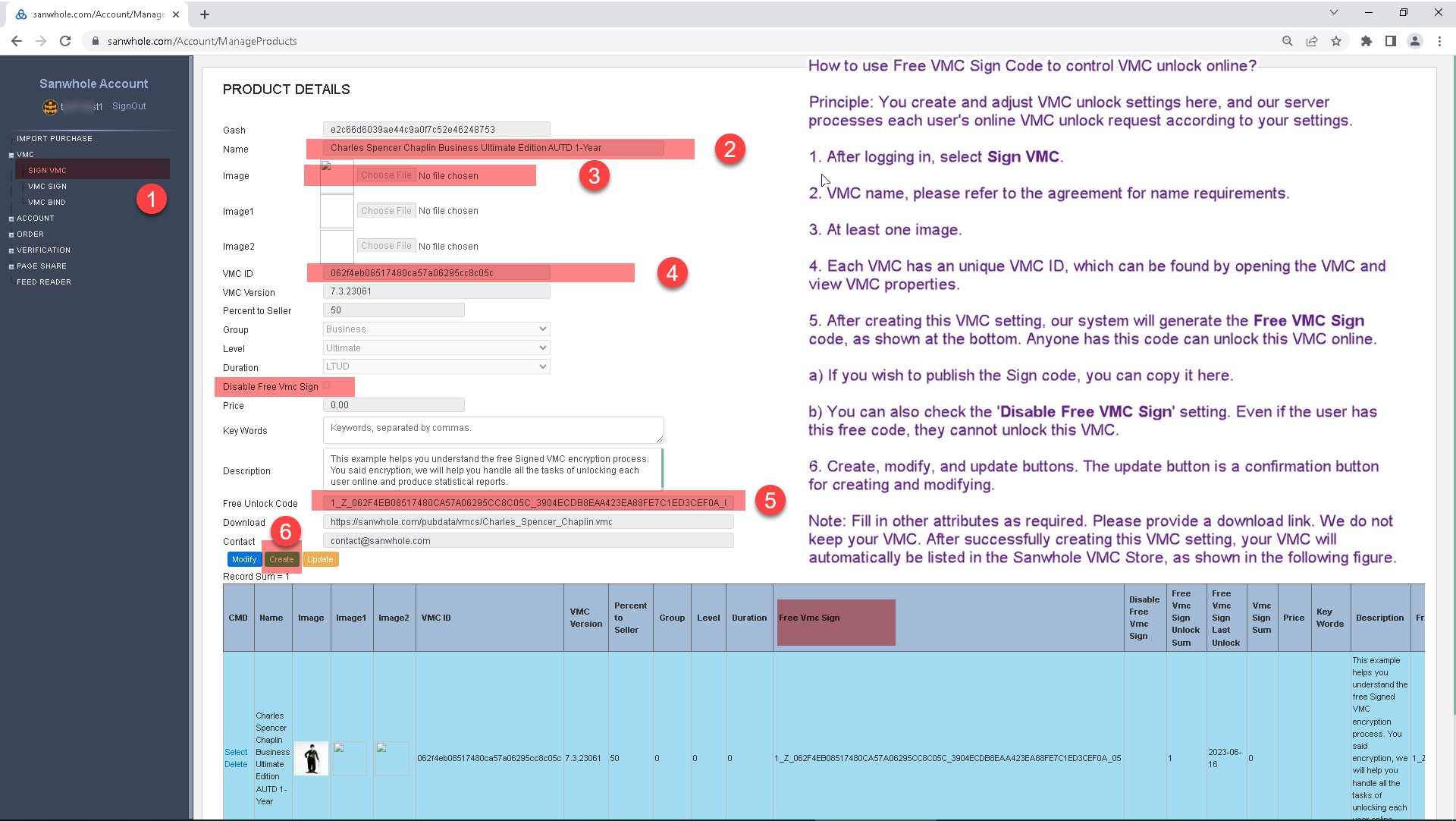
Task: Open the browser zoom magnifier icon
Action: click(1287, 41)
